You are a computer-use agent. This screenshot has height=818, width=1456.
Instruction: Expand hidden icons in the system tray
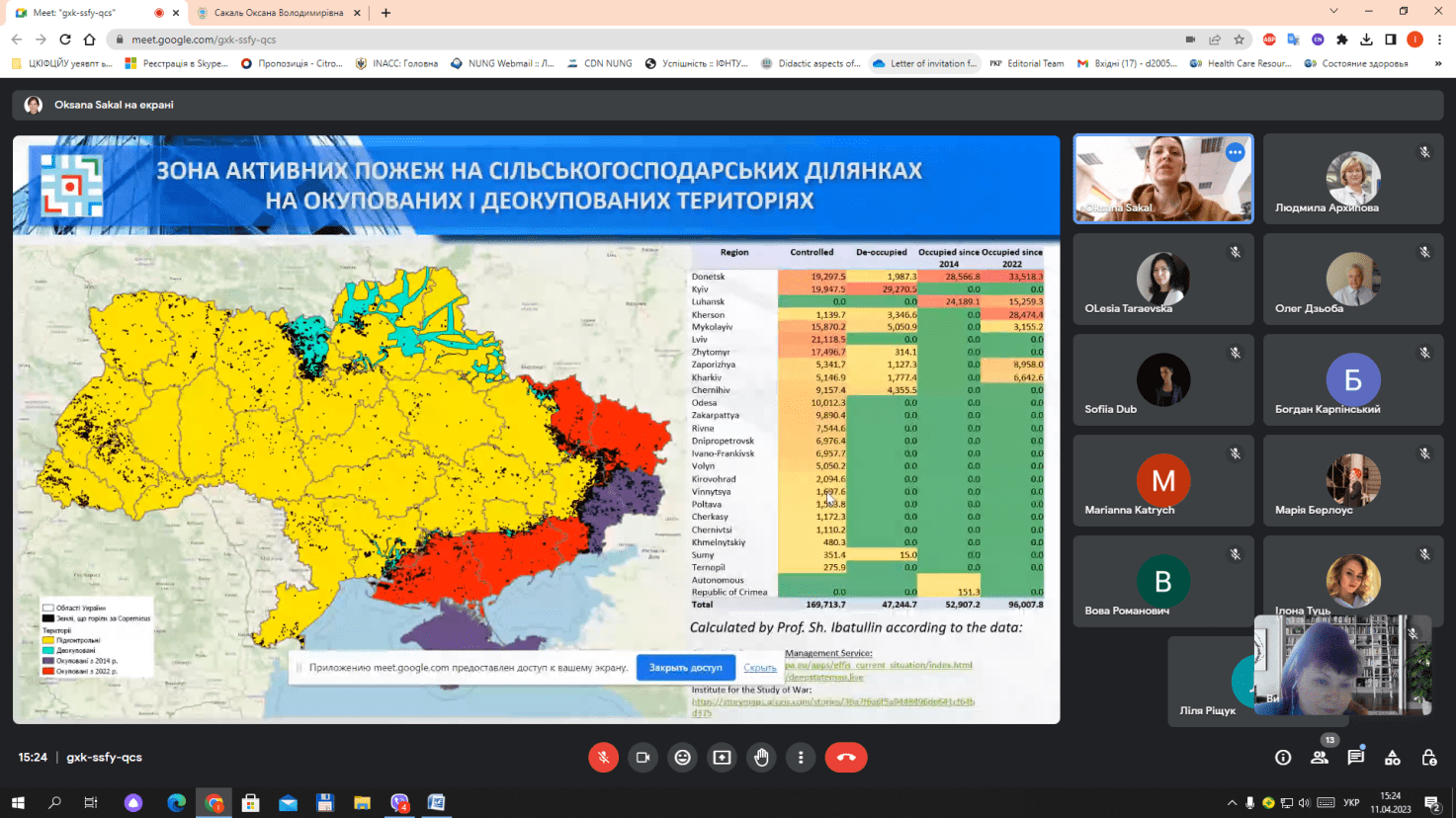1232,802
